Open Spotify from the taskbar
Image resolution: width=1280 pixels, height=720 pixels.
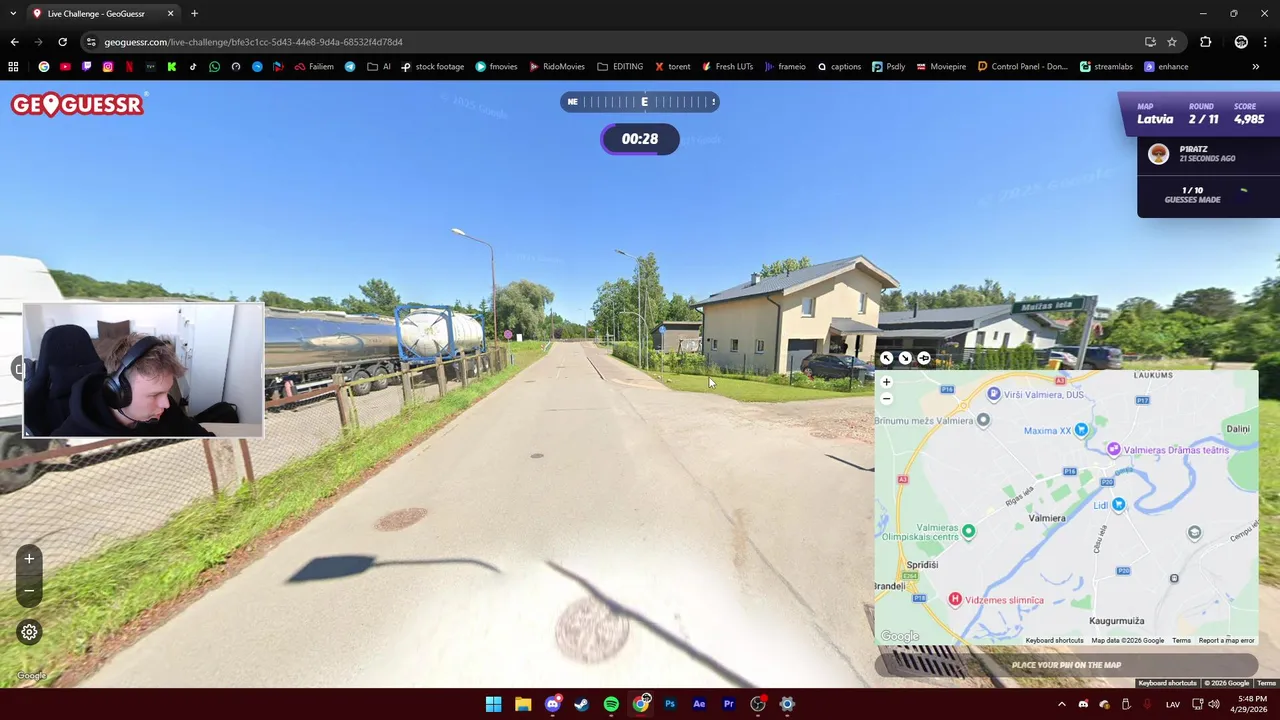(611, 704)
